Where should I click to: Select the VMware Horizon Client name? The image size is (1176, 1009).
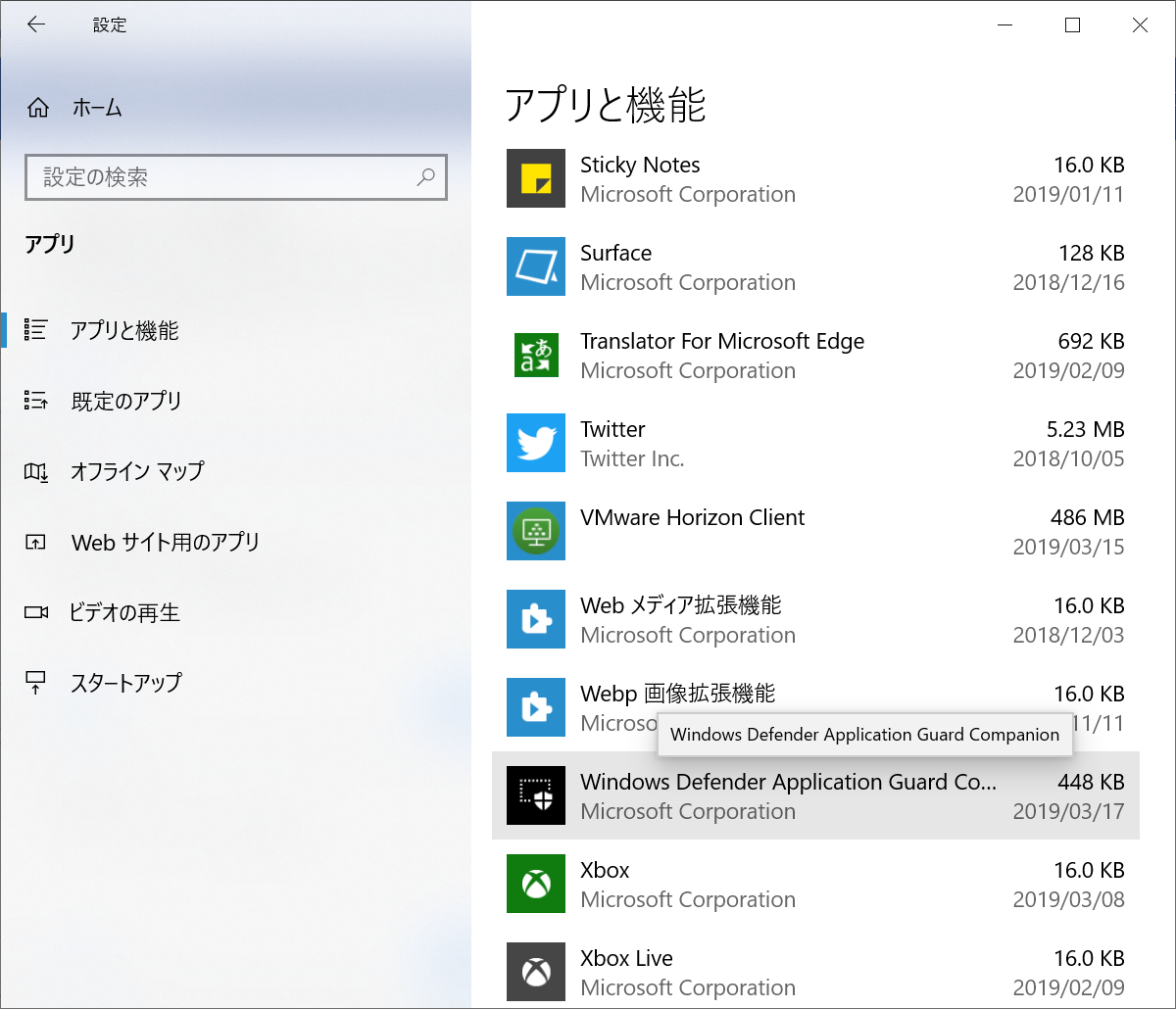pos(692,517)
